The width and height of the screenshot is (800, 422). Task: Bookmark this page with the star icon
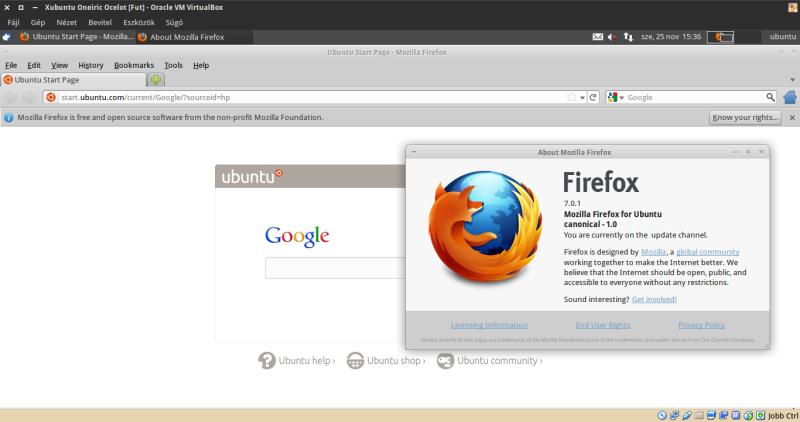(x=571, y=97)
